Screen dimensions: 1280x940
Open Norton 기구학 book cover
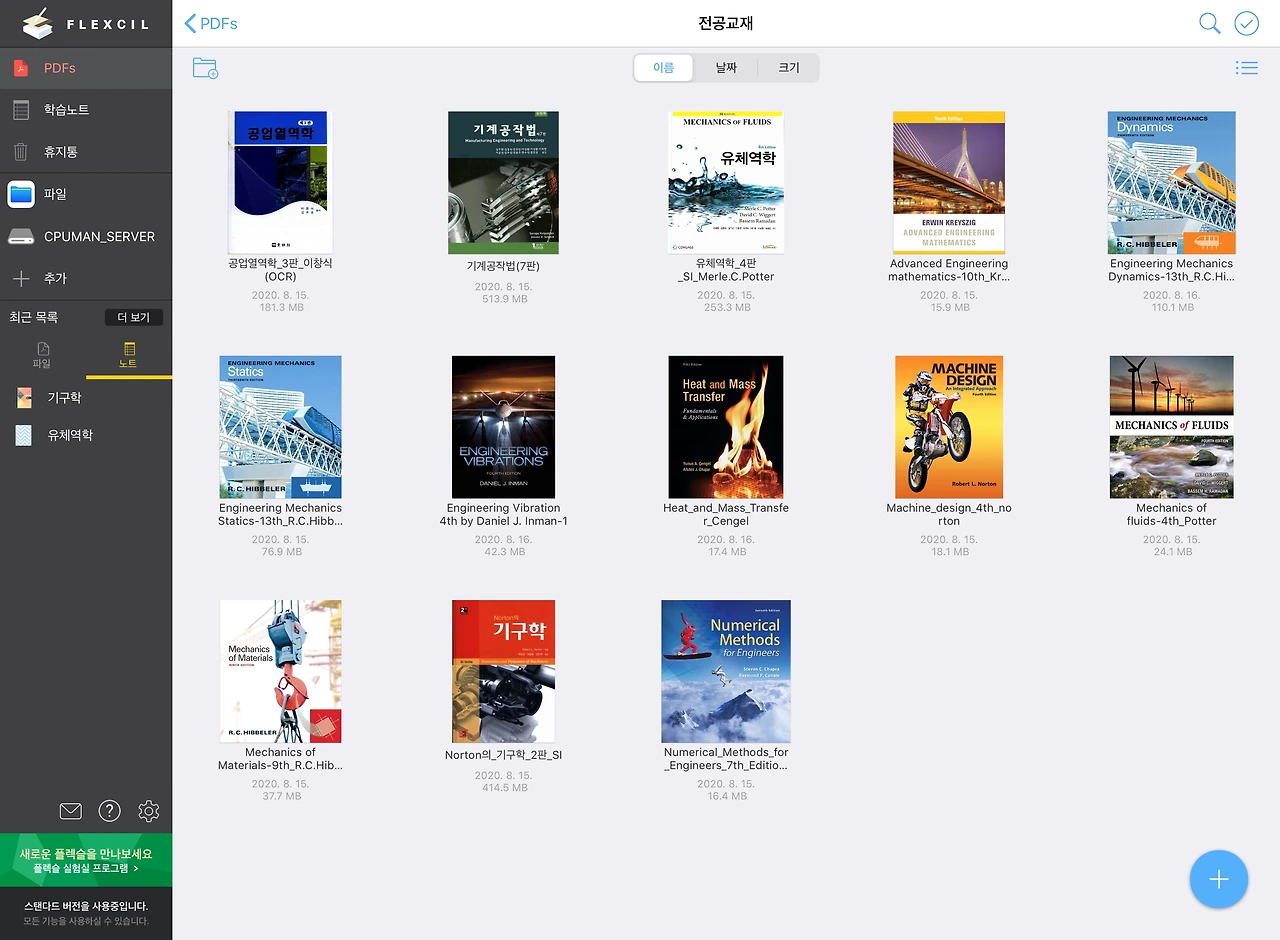tap(503, 671)
